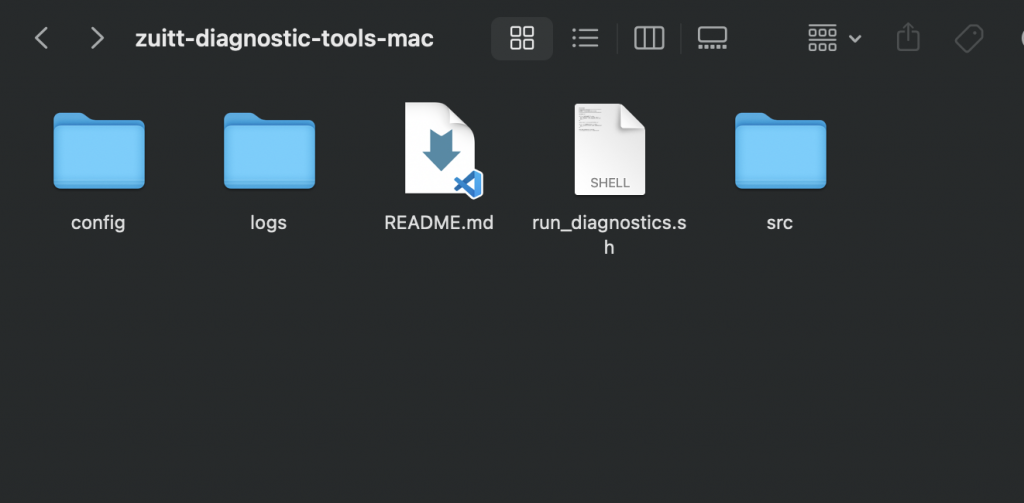The width and height of the screenshot is (1024, 503).
Task: Select the config folder icon
Action: point(98,150)
